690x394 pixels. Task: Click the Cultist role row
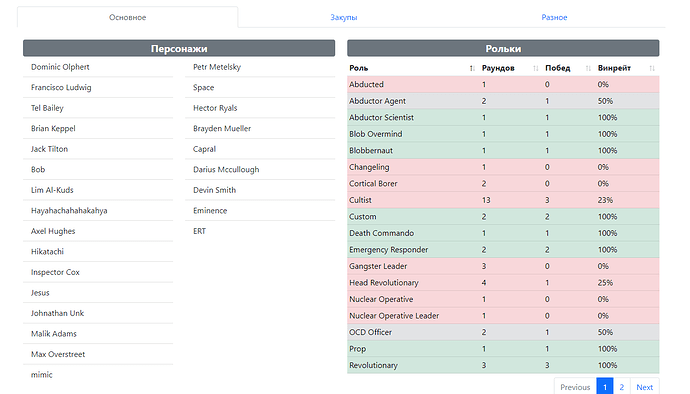(503, 200)
